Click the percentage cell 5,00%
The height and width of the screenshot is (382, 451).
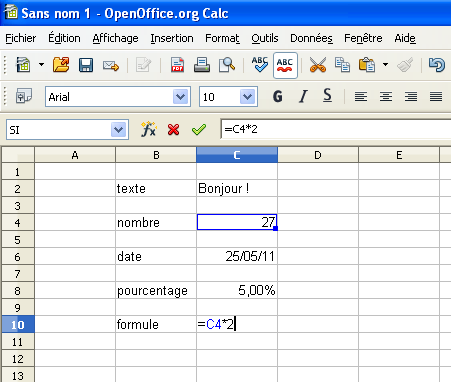[x=237, y=290]
